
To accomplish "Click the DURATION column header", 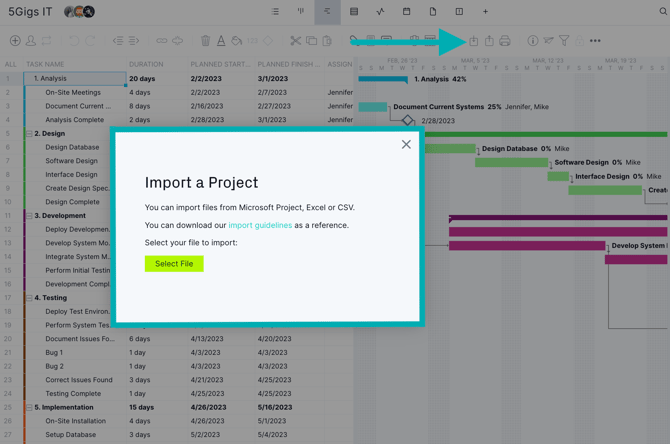I will point(146,64).
